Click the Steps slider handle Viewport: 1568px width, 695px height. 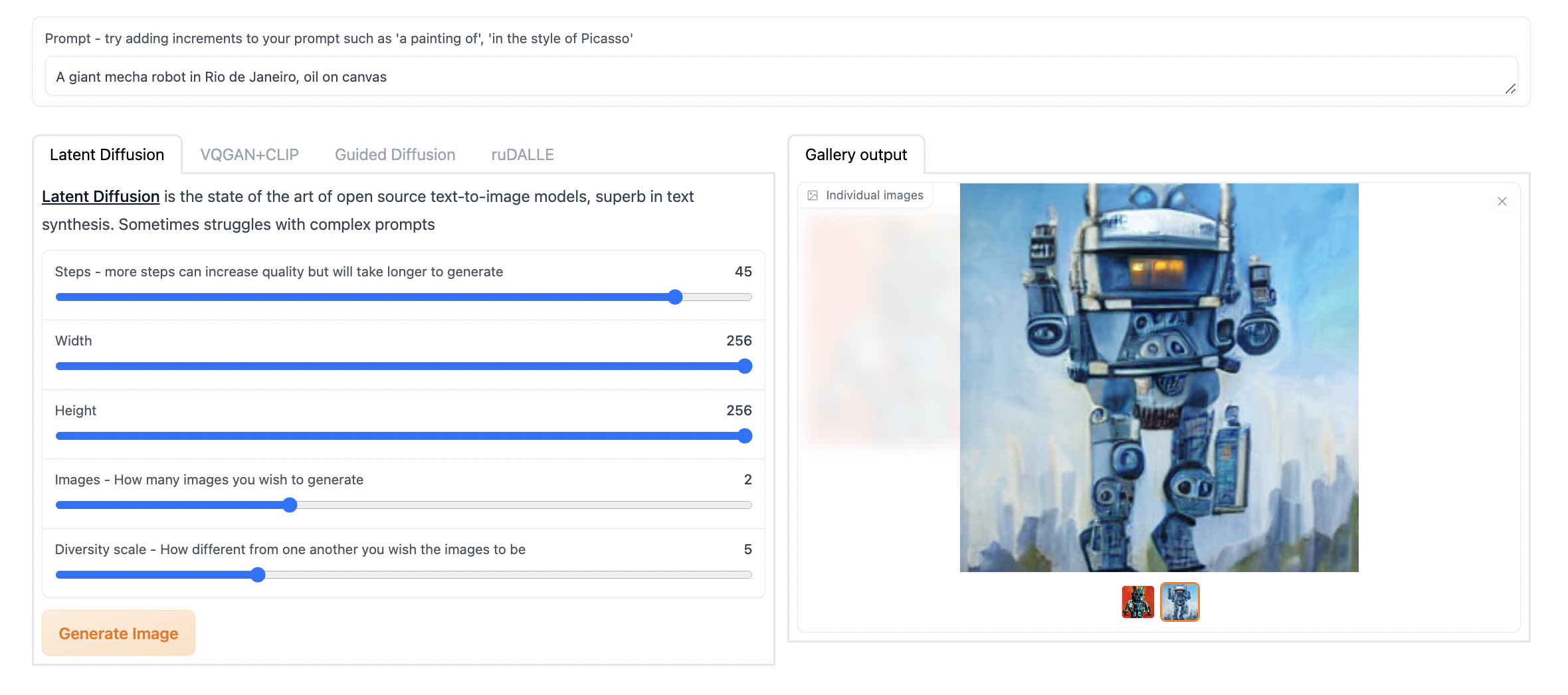(x=675, y=297)
